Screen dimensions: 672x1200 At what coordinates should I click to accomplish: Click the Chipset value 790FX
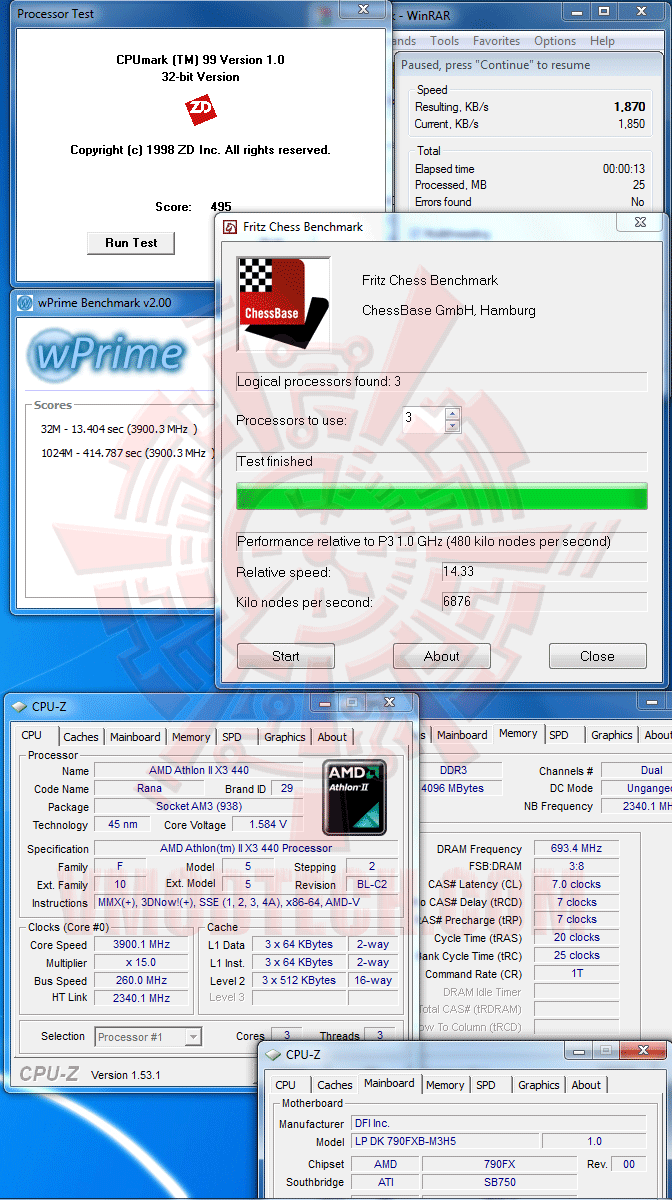(x=499, y=1164)
